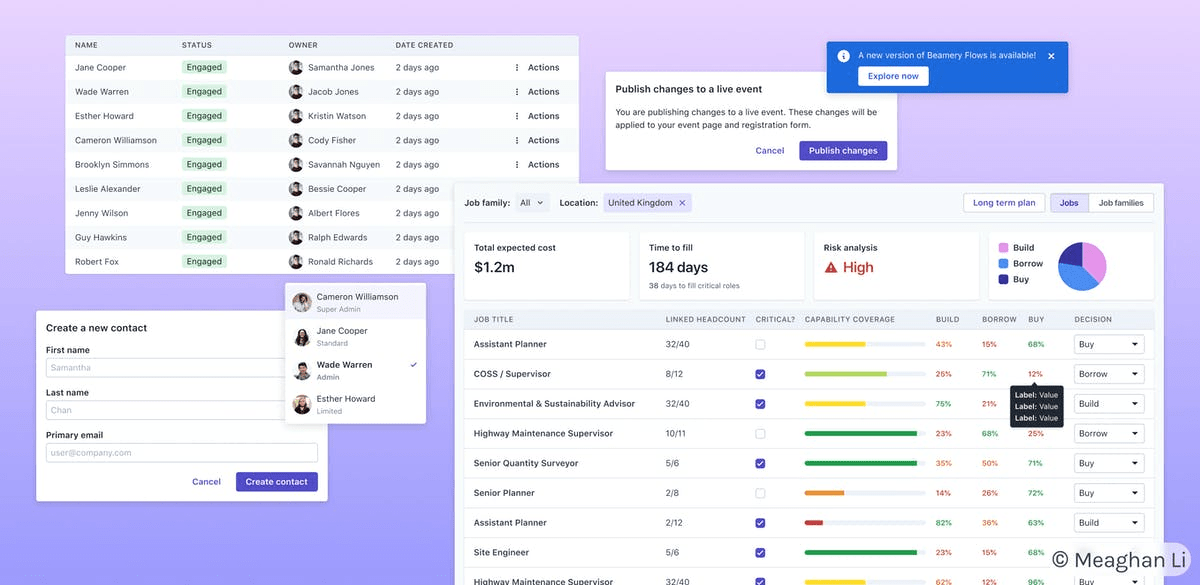Click the Publish changes button

tap(843, 151)
